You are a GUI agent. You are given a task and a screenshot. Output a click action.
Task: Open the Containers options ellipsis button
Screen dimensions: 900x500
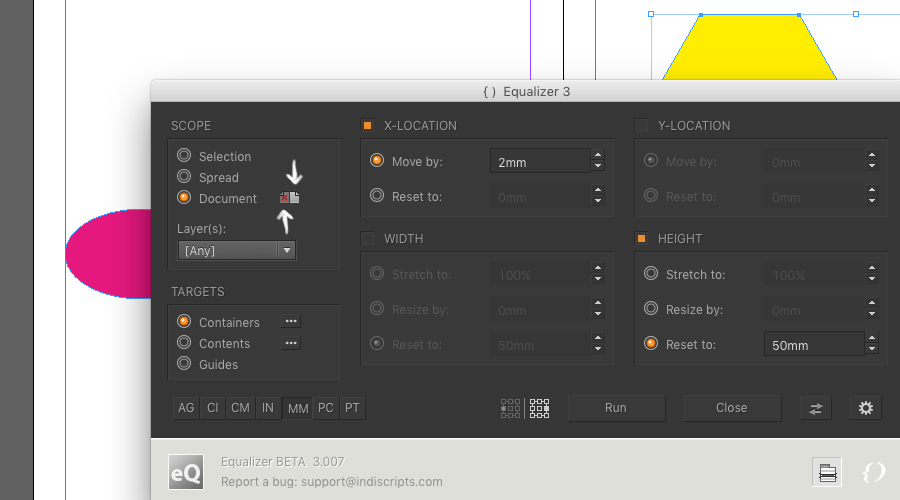pyautogui.click(x=291, y=322)
